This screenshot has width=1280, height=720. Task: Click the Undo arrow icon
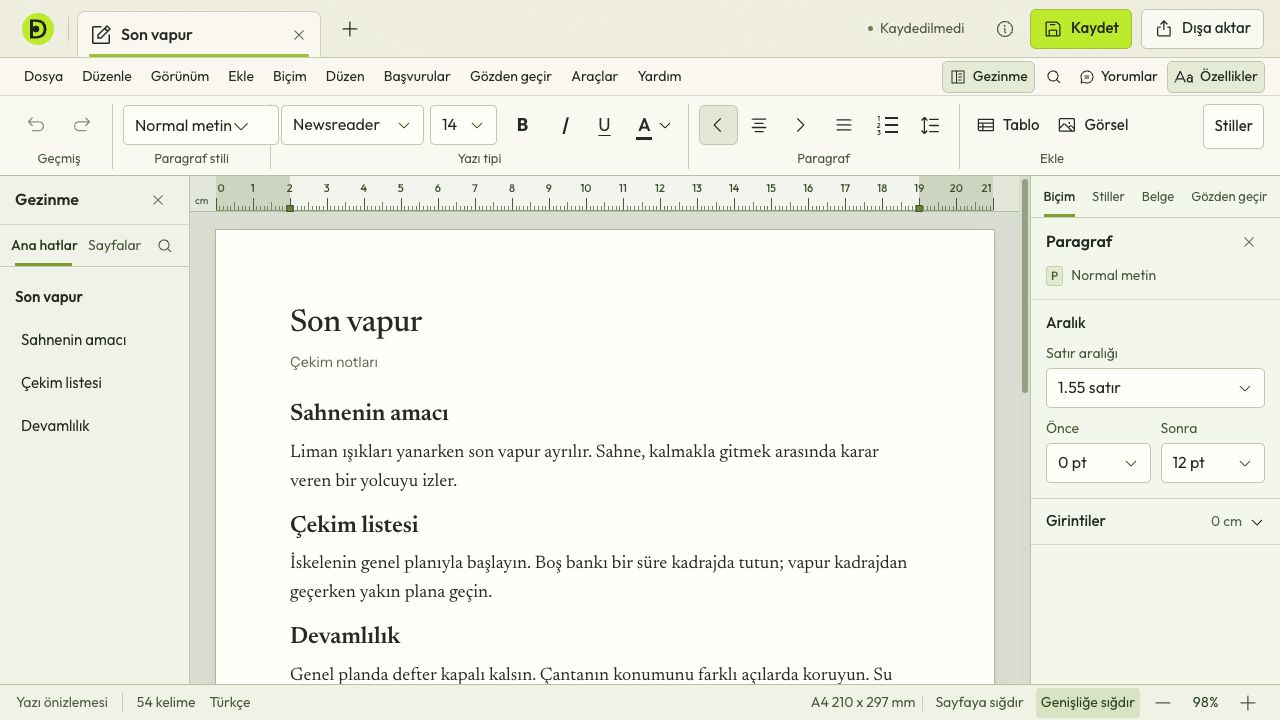[36, 125]
